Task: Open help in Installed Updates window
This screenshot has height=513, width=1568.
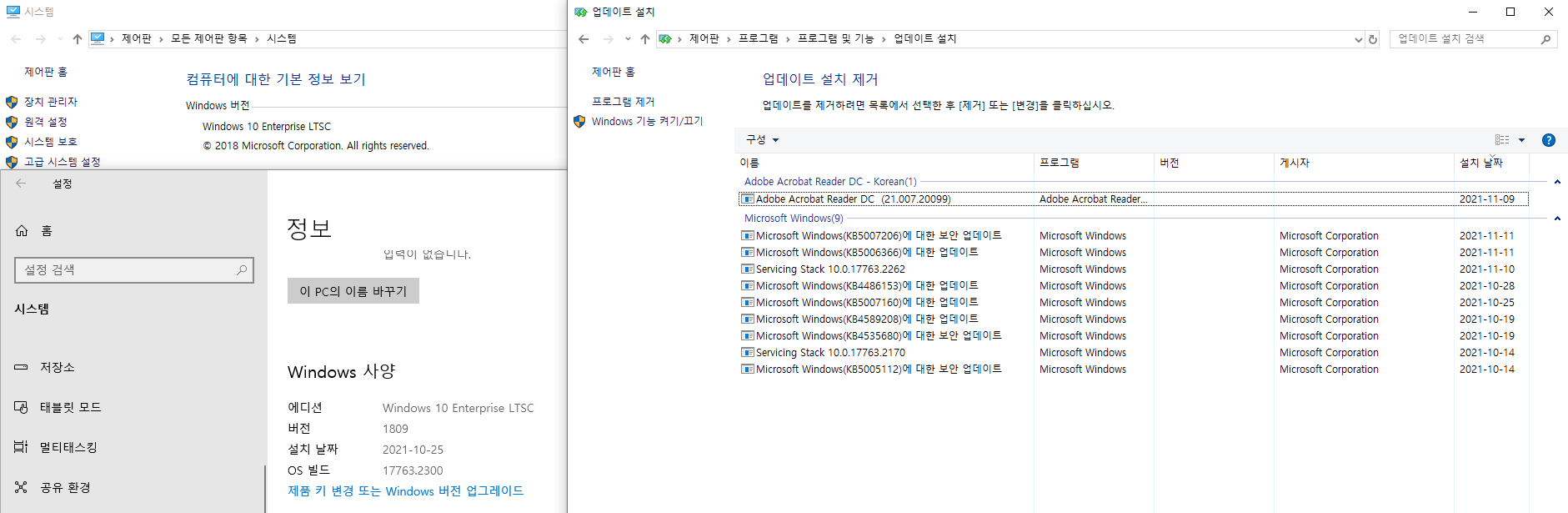Action: coord(1549,140)
